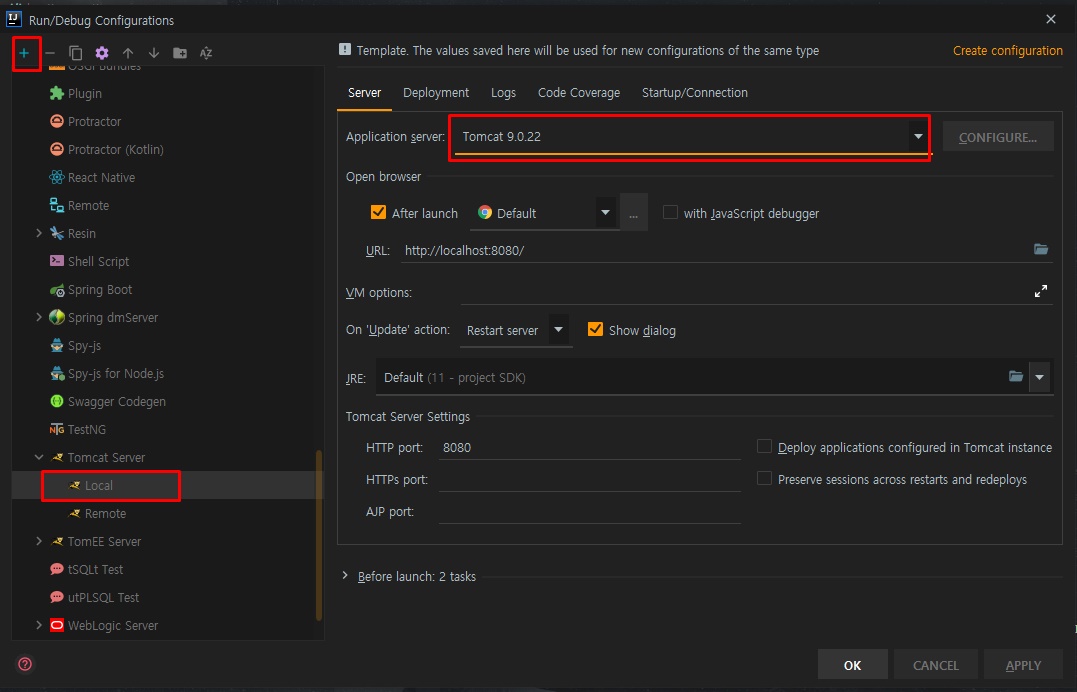Toggle the Show dialog checkbox

coord(596,329)
